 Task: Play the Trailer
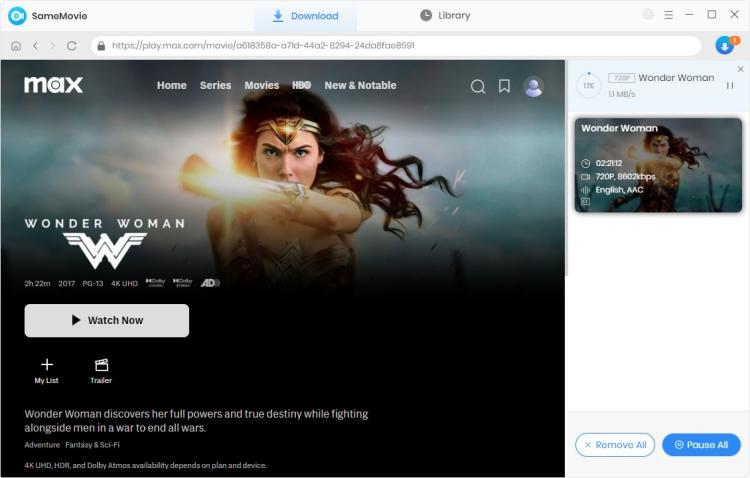pos(101,371)
